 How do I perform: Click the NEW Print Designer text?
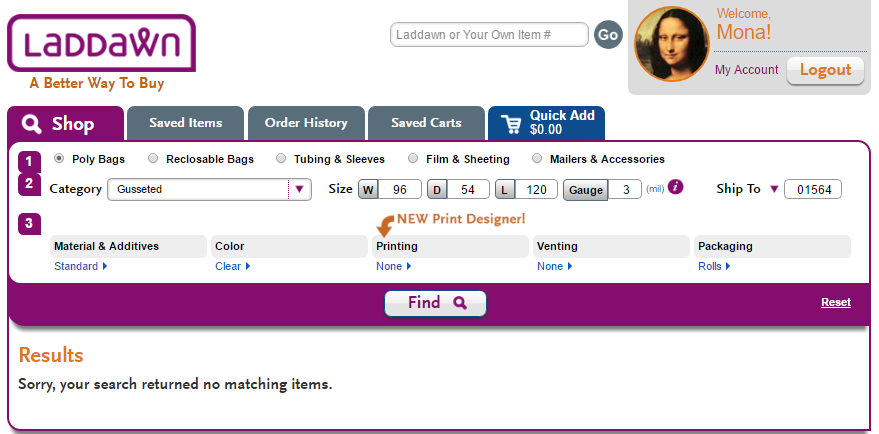(x=461, y=219)
